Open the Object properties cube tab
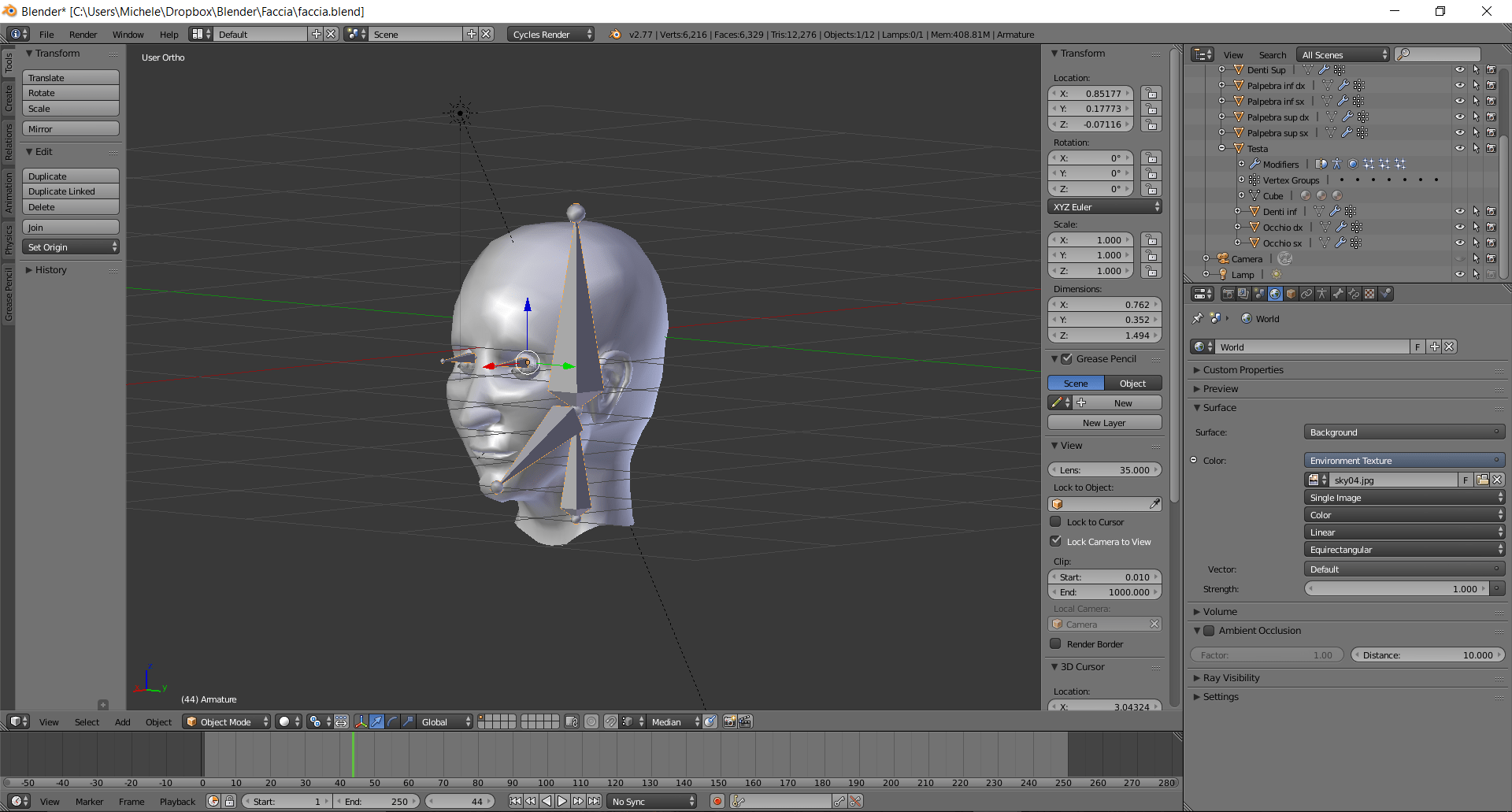This screenshot has height=812, width=1512. 1291,294
